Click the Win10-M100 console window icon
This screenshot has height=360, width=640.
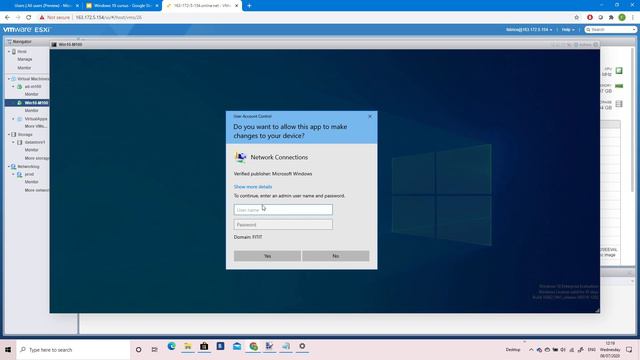(x=54, y=44)
